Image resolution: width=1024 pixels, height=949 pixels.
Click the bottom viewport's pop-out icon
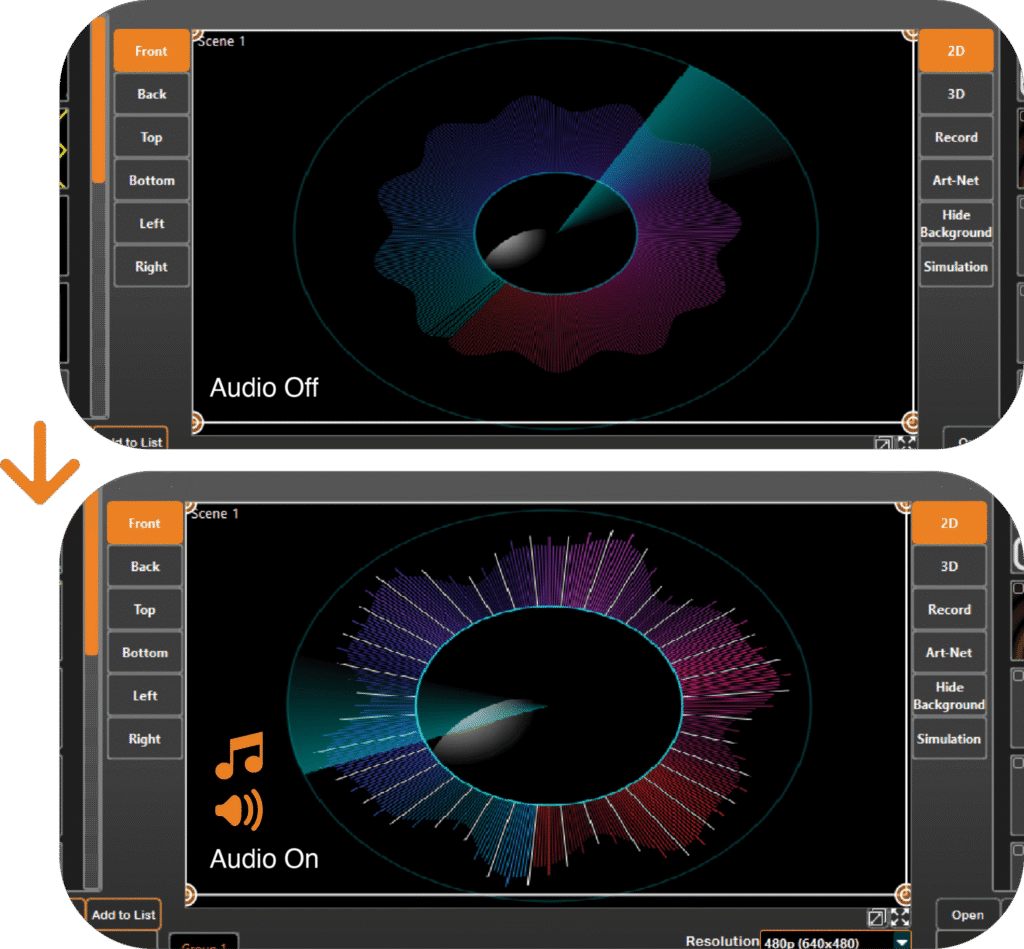(877, 916)
